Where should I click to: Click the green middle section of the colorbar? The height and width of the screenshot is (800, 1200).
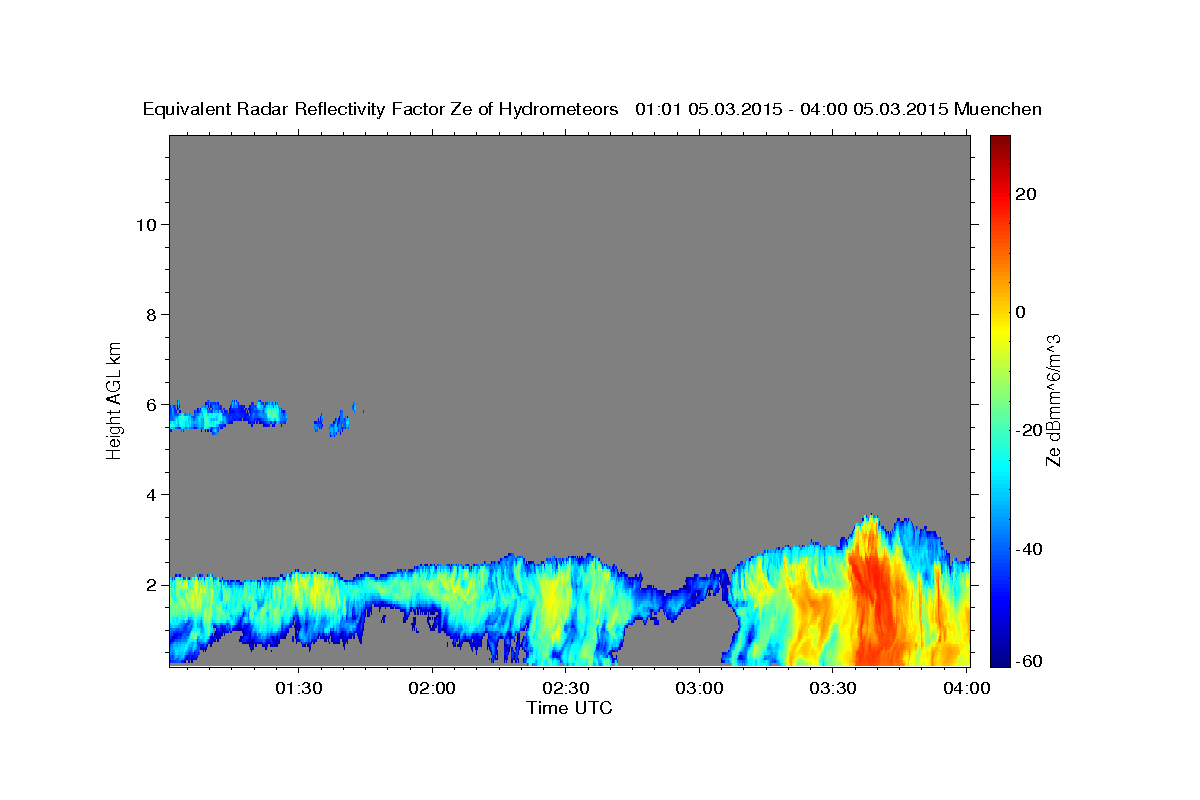click(999, 400)
